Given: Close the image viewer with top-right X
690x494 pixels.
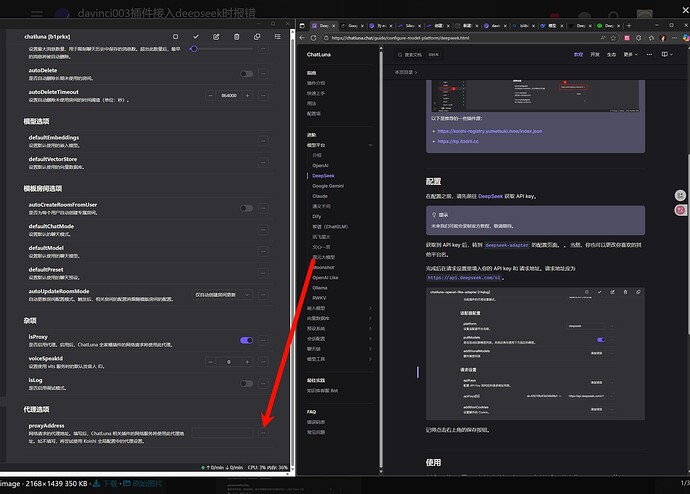Looking at the screenshot, I should [685, 9].
